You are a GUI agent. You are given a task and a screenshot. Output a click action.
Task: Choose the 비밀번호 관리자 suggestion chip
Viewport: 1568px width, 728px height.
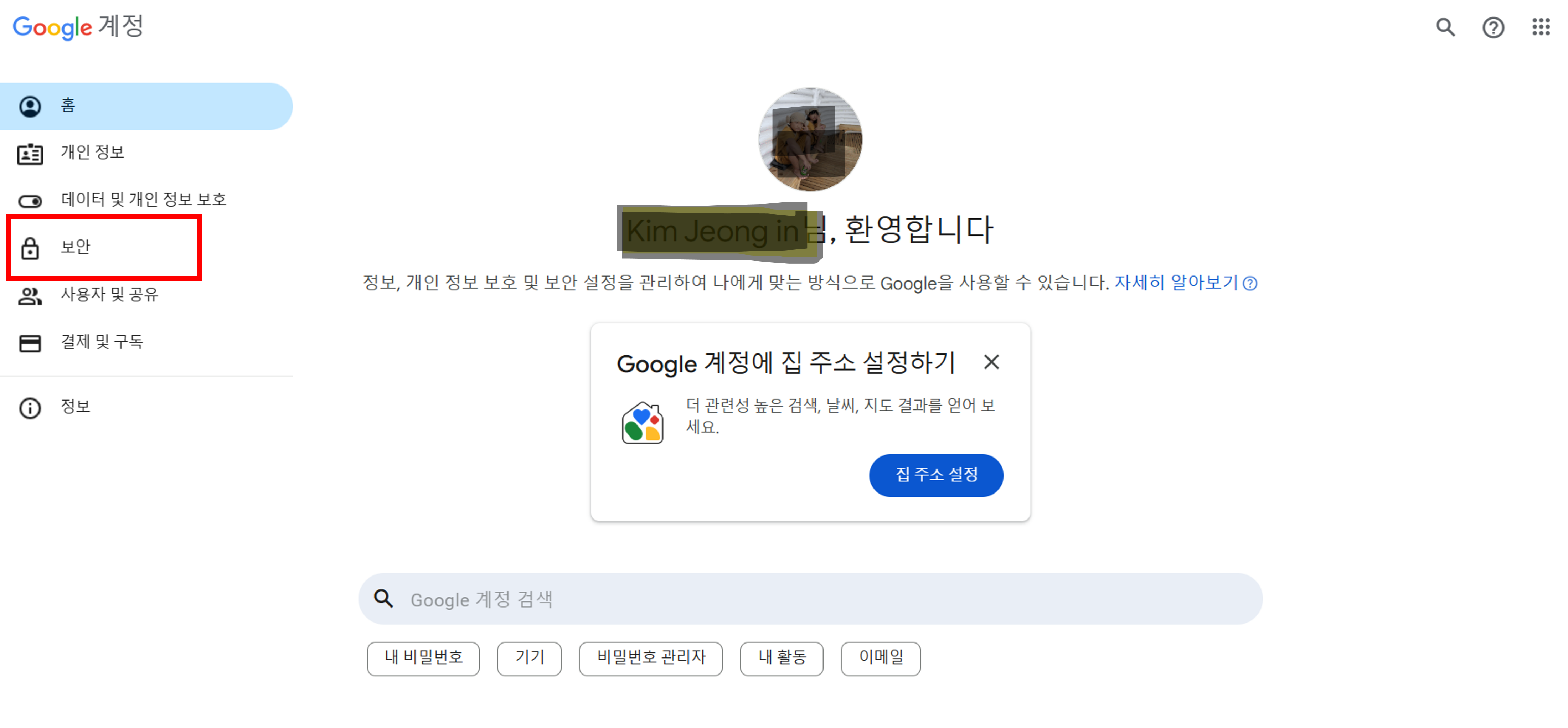(650, 658)
